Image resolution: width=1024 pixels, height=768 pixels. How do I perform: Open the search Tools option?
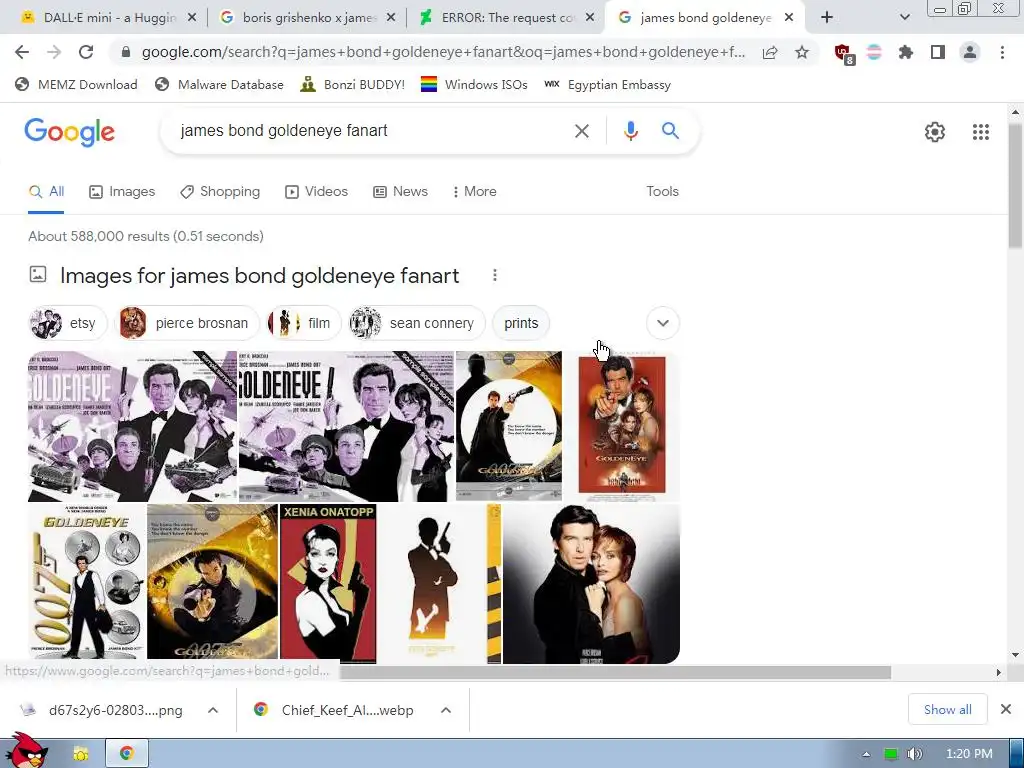click(662, 191)
